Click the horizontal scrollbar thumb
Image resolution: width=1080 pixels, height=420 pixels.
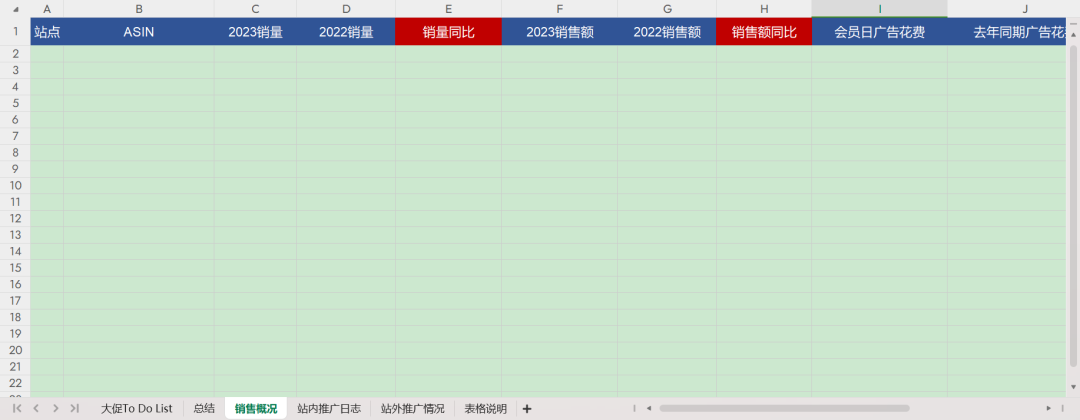point(783,408)
